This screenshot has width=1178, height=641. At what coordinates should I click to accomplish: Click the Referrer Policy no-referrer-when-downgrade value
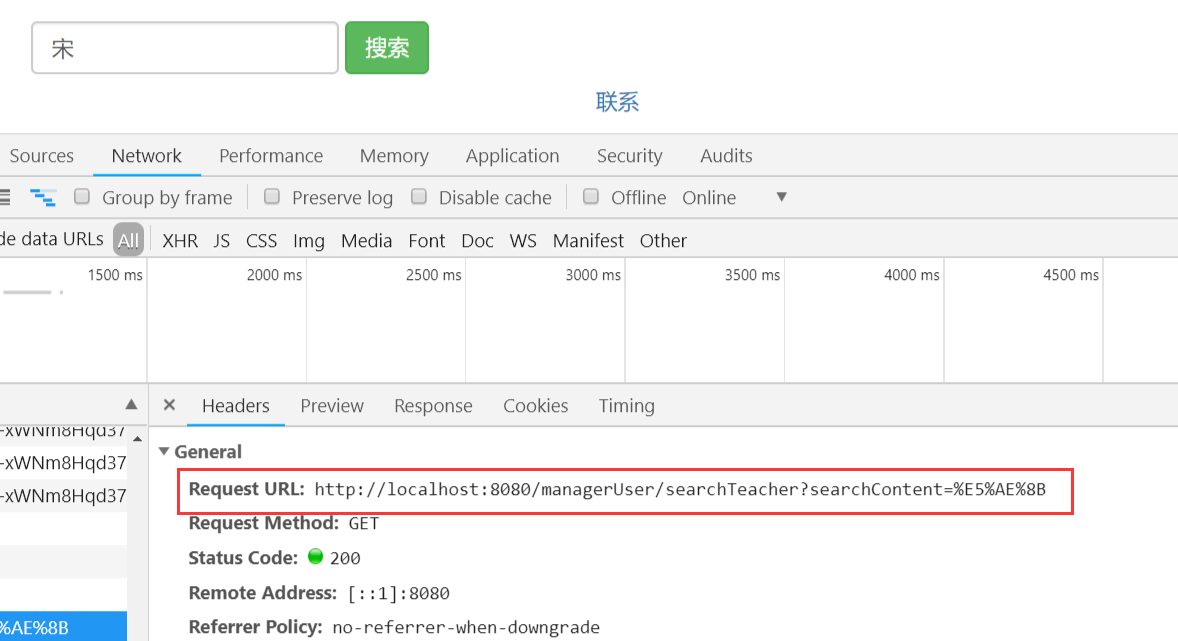[466, 627]
